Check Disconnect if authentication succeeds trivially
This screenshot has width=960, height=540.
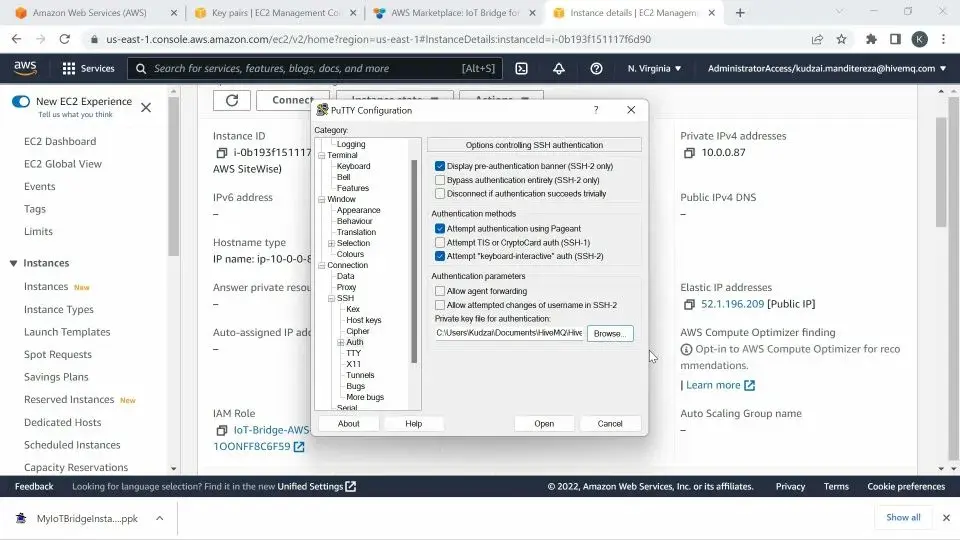pyautogui.click(x=440, y=193)
